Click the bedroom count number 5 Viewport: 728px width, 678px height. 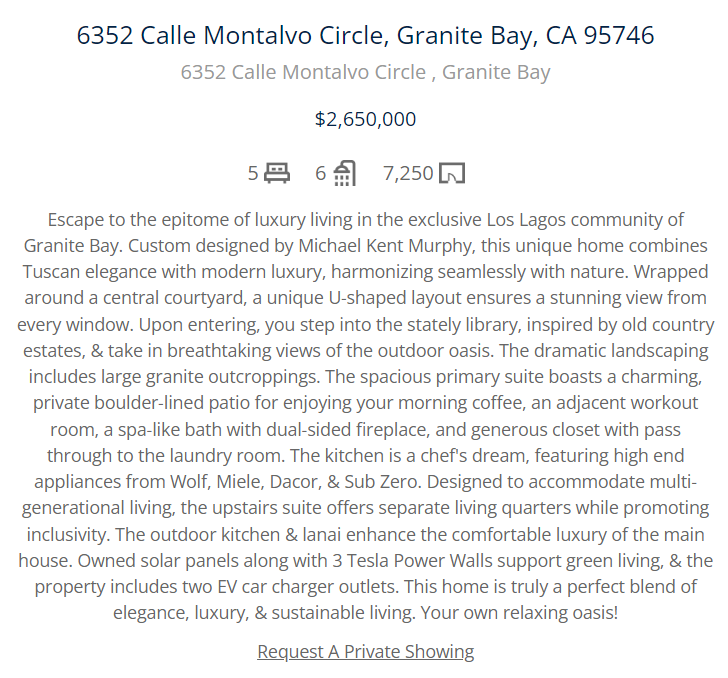[253, 173]
